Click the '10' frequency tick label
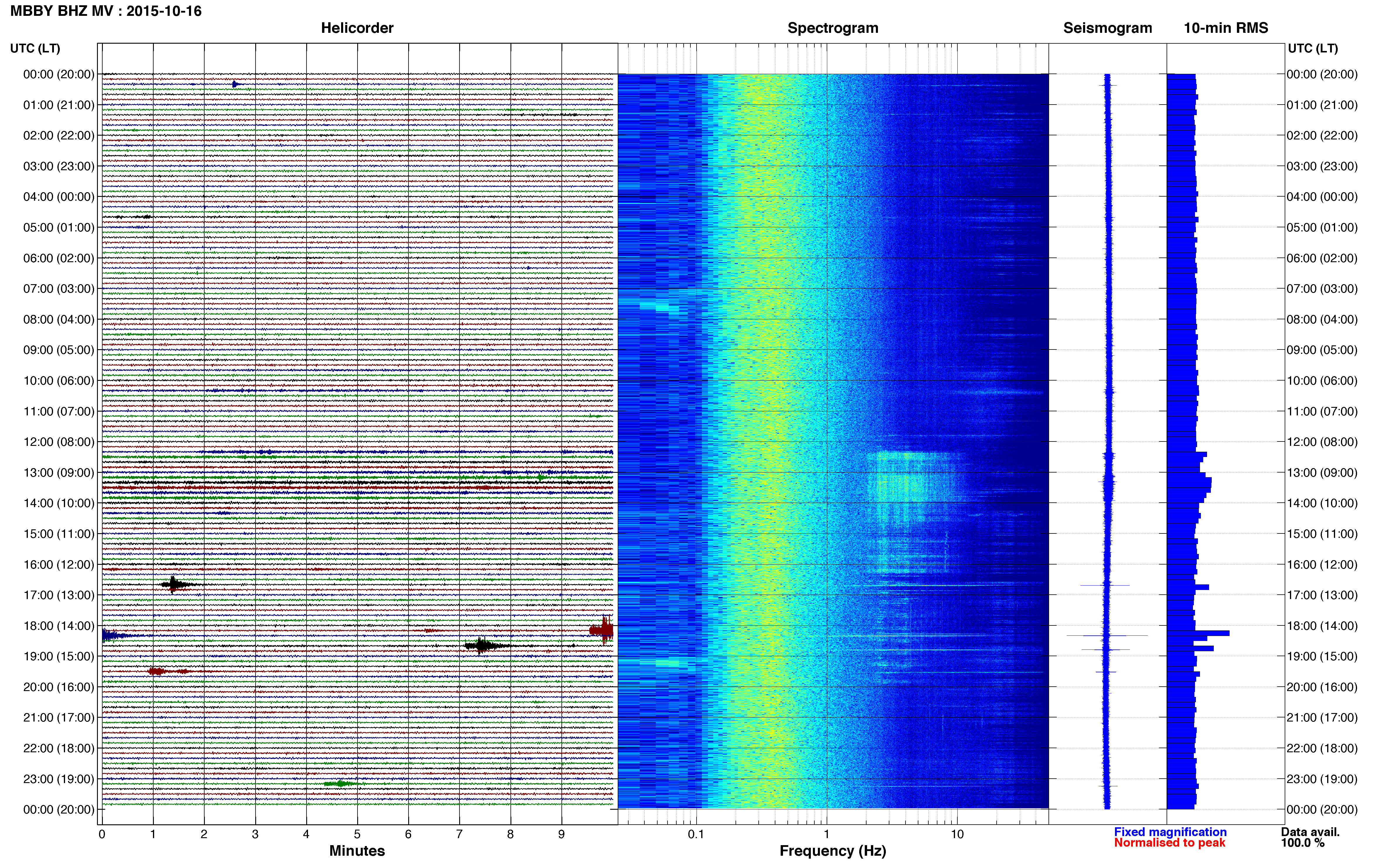 coord(957,834)
